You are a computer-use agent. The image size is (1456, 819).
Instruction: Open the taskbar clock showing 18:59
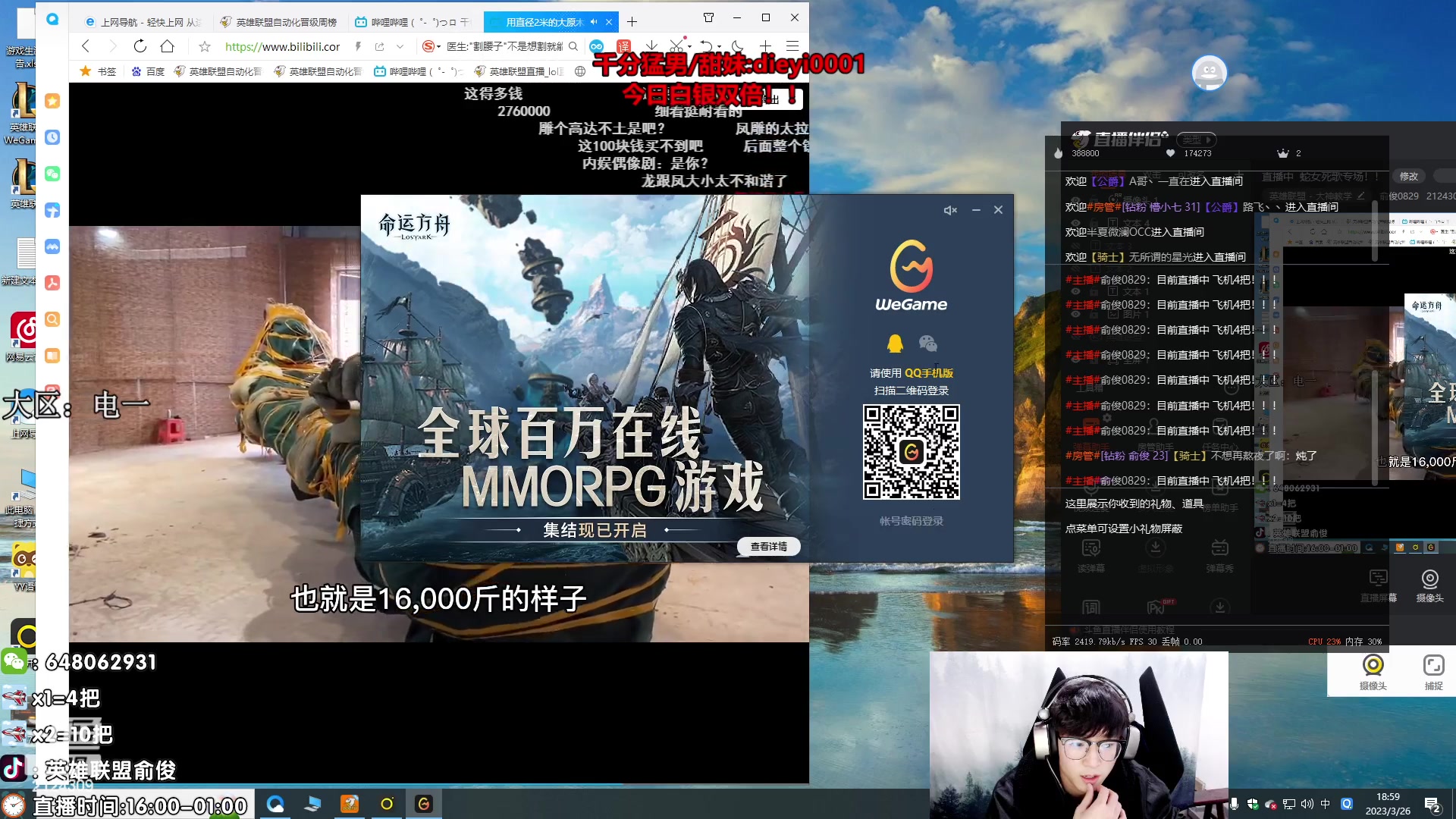[1388, 804]
